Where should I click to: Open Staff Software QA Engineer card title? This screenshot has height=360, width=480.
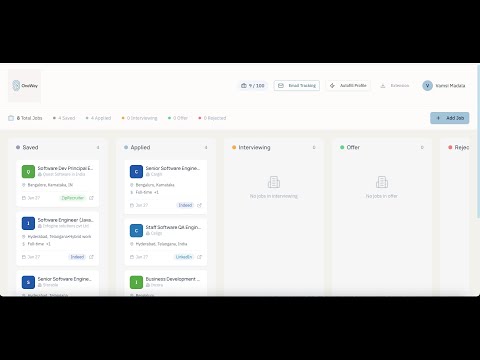coord(173,227)
